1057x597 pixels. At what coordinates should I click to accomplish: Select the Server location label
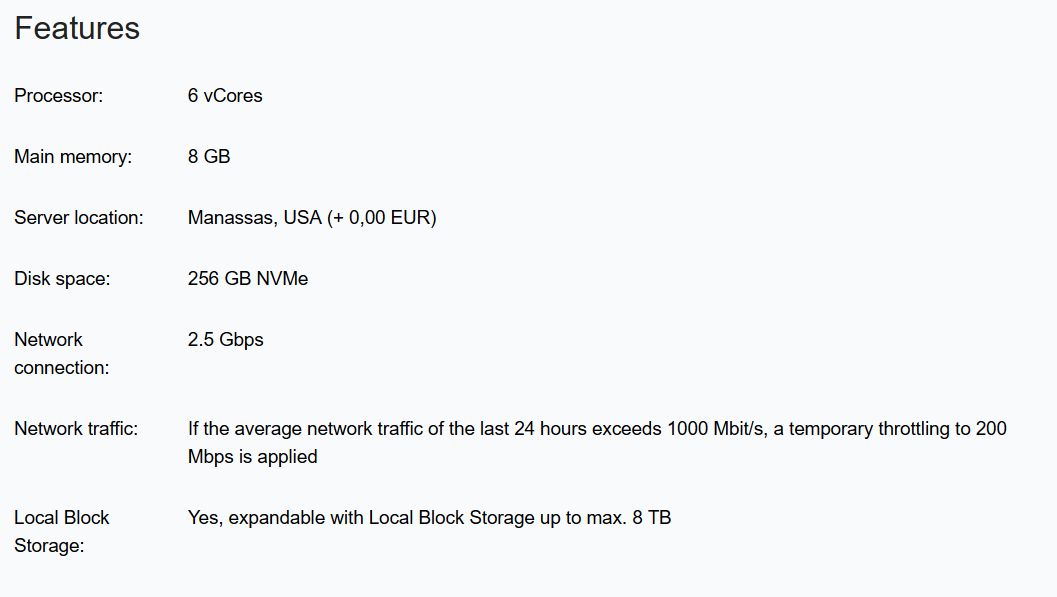tap(79, 218)
